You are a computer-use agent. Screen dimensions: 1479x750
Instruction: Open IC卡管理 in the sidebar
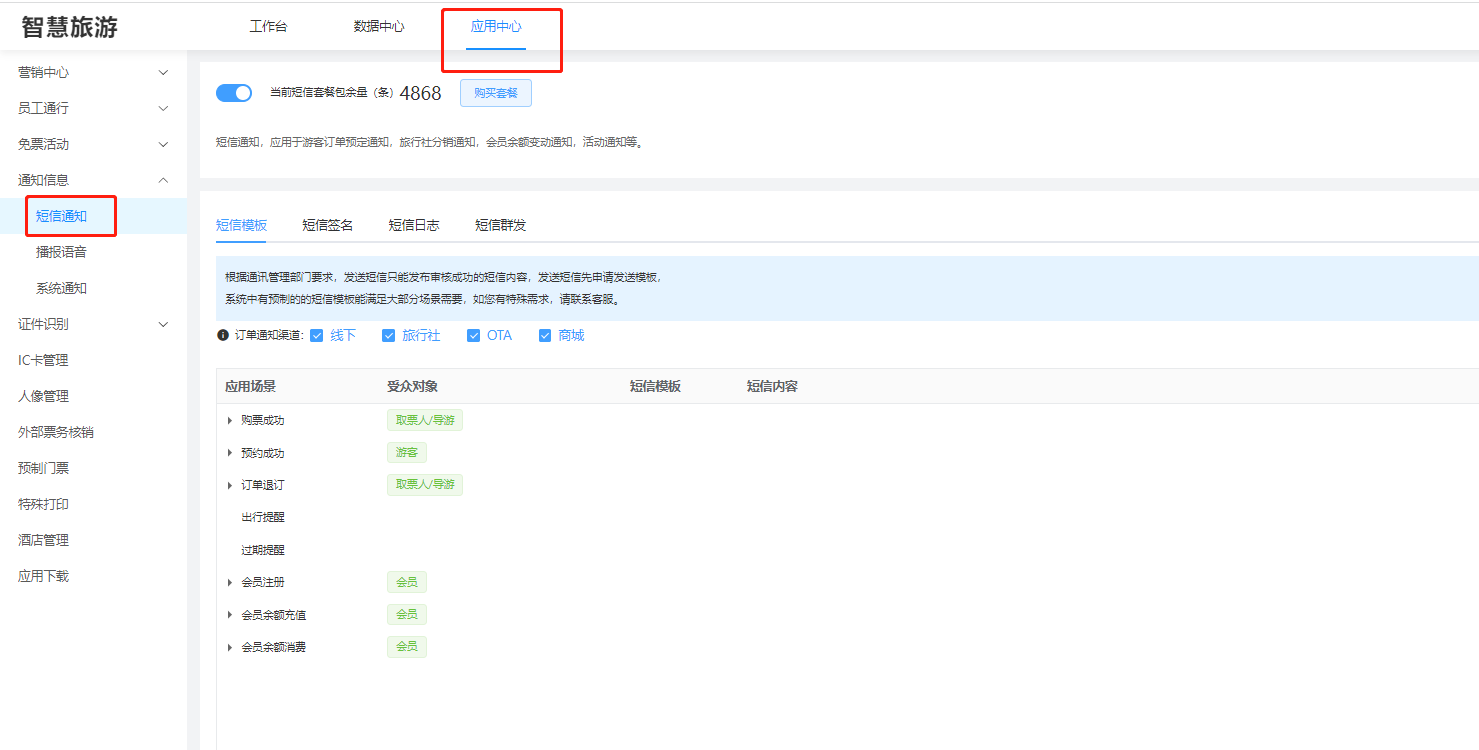(x=43, y=360)
